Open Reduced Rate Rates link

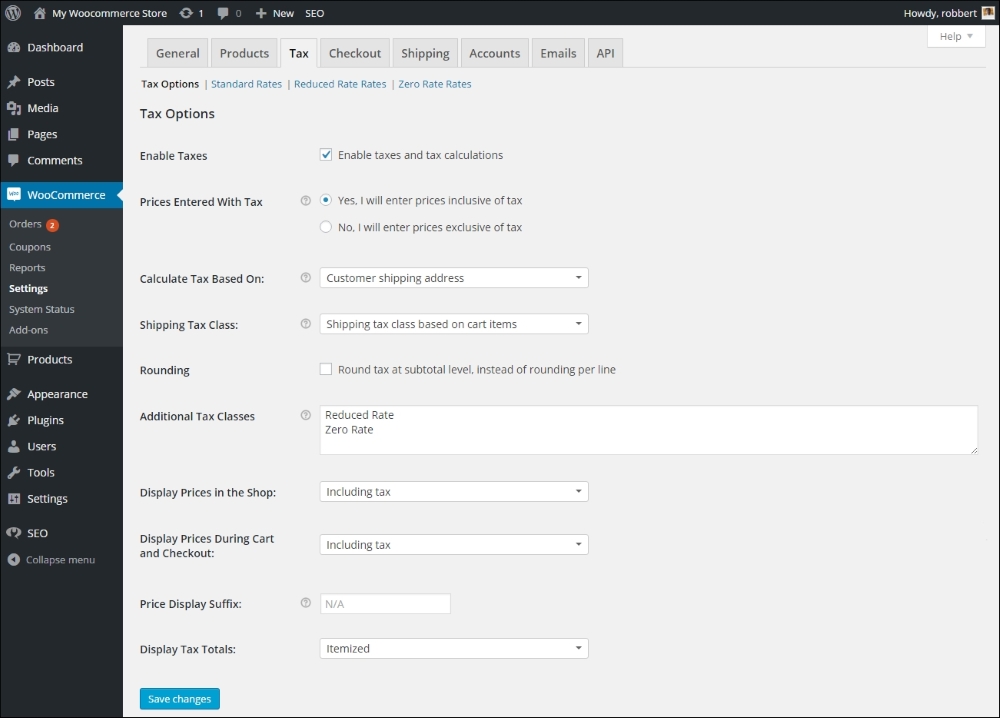pyautogui.click(x=340, y=84)
